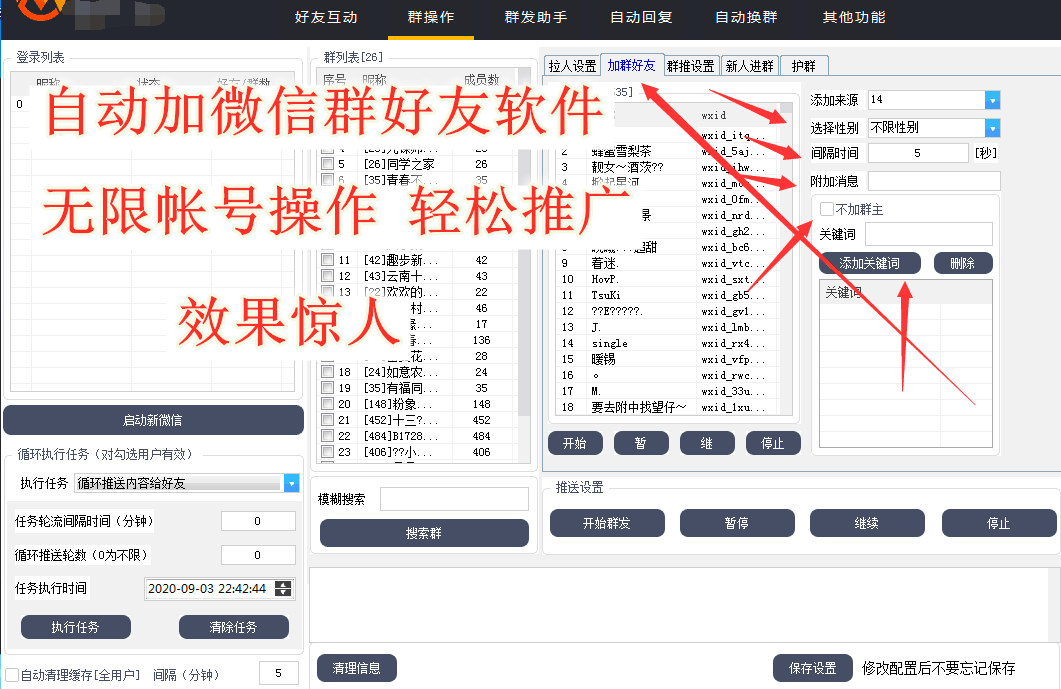Image resolution: width=1061 pixels, height=689 pixels.
Task: Switch to the 自动回复 menu tab
Action: (641, 18)
